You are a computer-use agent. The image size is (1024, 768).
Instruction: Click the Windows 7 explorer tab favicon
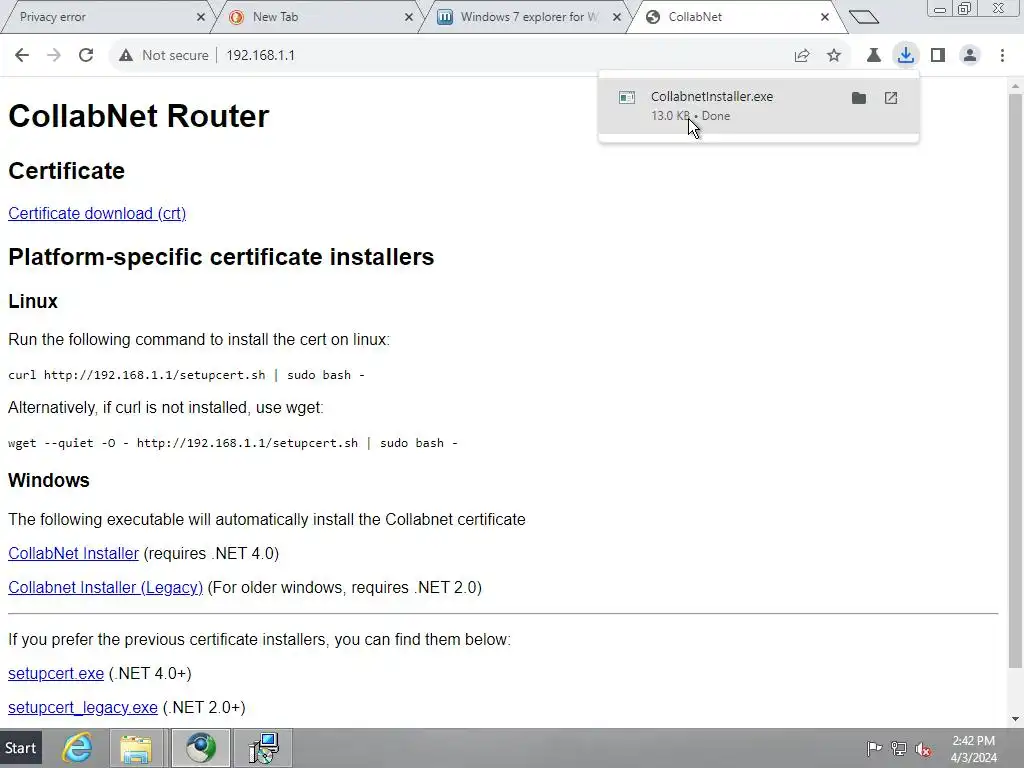click(x=445, y=17)
